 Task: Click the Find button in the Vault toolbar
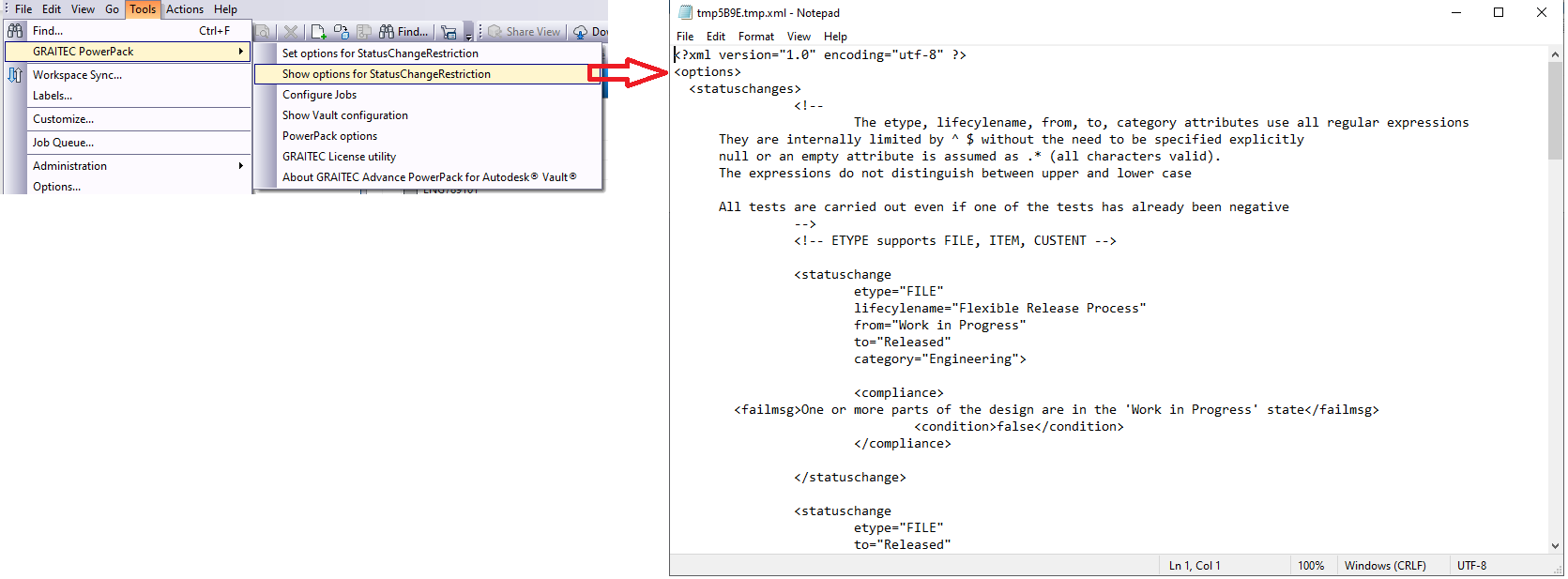click(x=403, y=32)
